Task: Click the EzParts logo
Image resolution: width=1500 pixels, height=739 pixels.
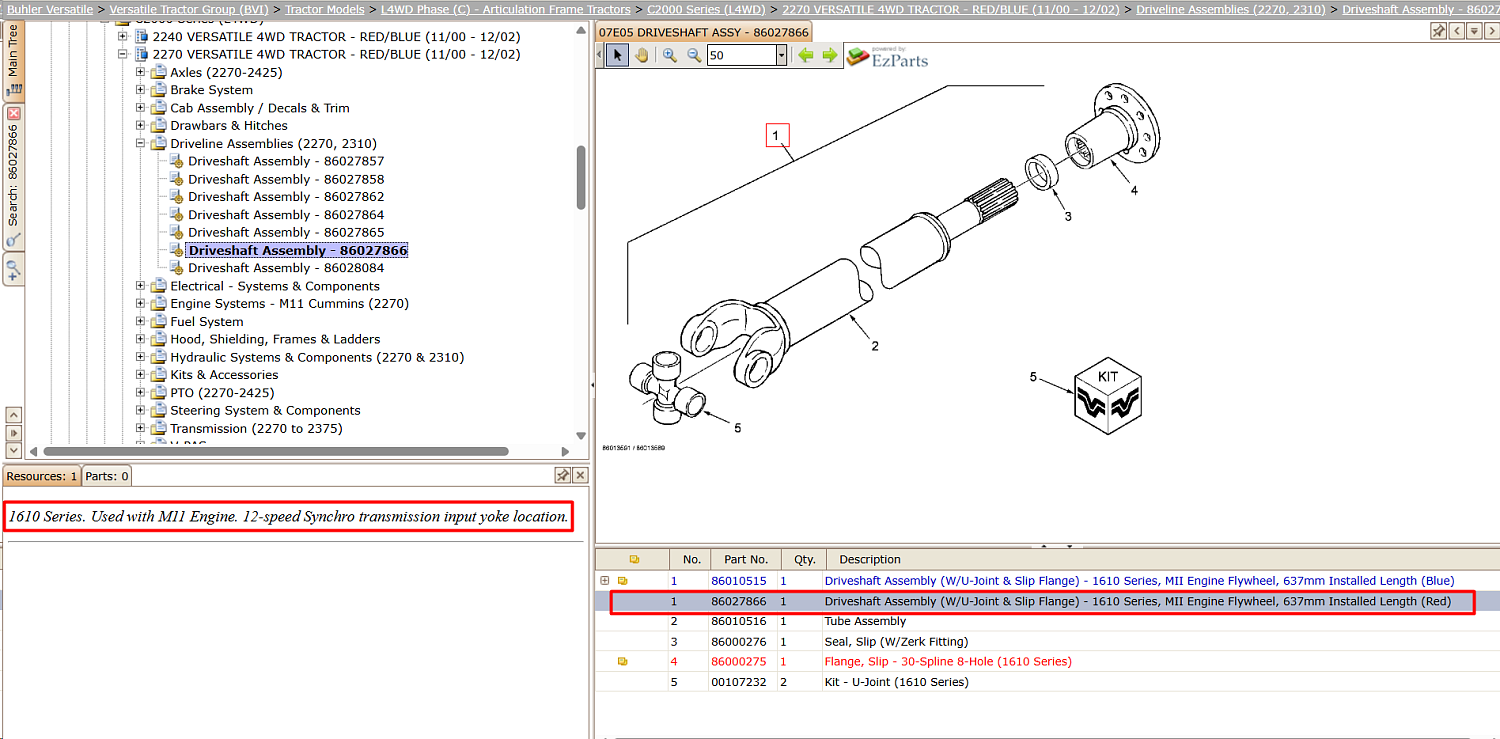Action: coord(887,56)
